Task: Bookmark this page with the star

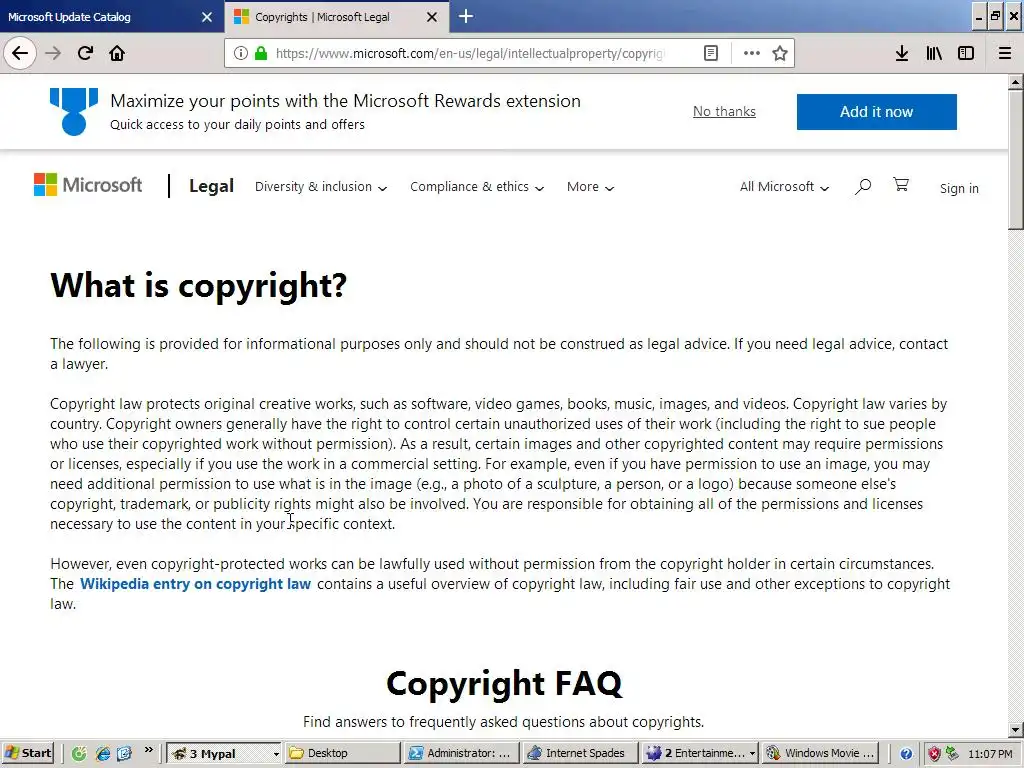Action: pyautogui.click(x=779, y=53)
